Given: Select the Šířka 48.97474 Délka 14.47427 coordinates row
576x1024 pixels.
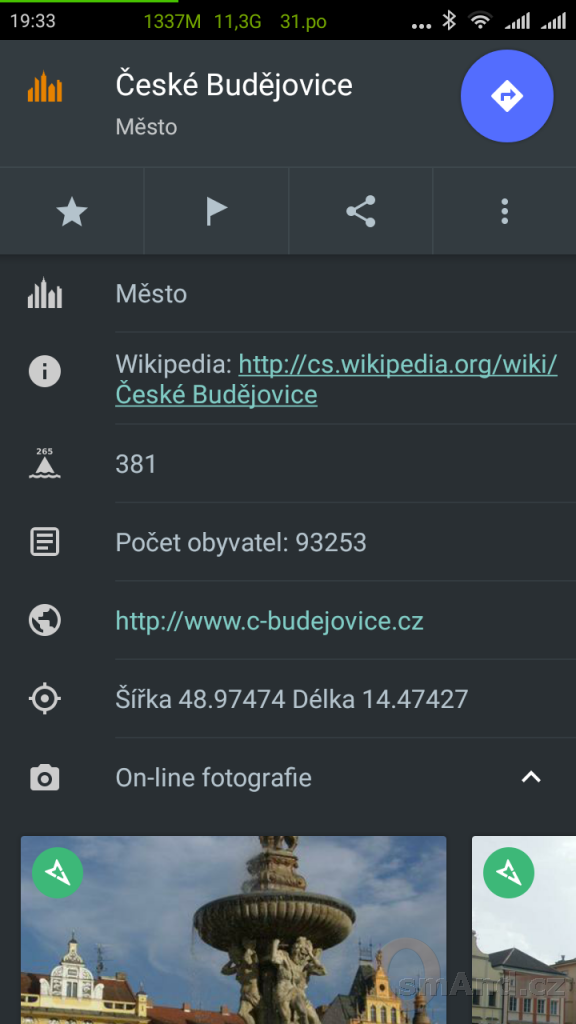Looking at the screenshot, I should click(x=288, y=699).
